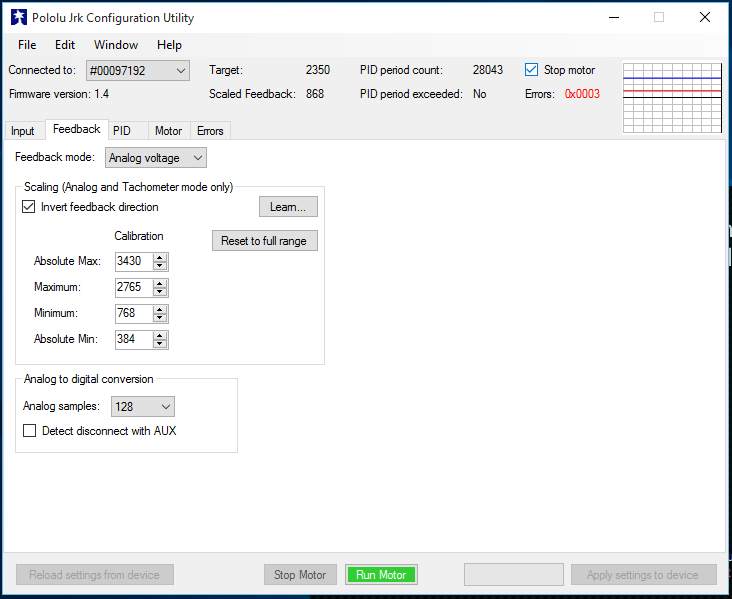732x599 pixels.
Task: Go to the Motor tab
Action: 169,131
